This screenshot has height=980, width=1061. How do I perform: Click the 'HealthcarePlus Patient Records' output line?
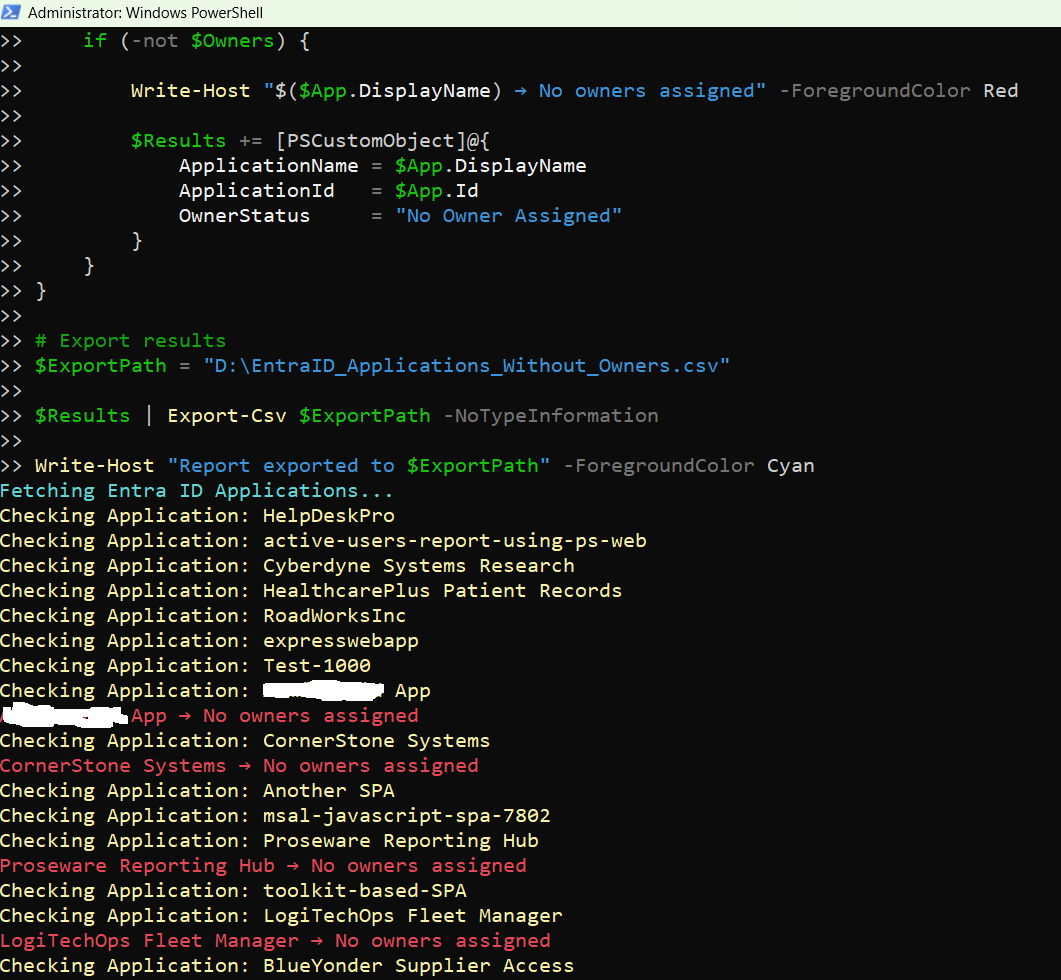click(310, 591)
